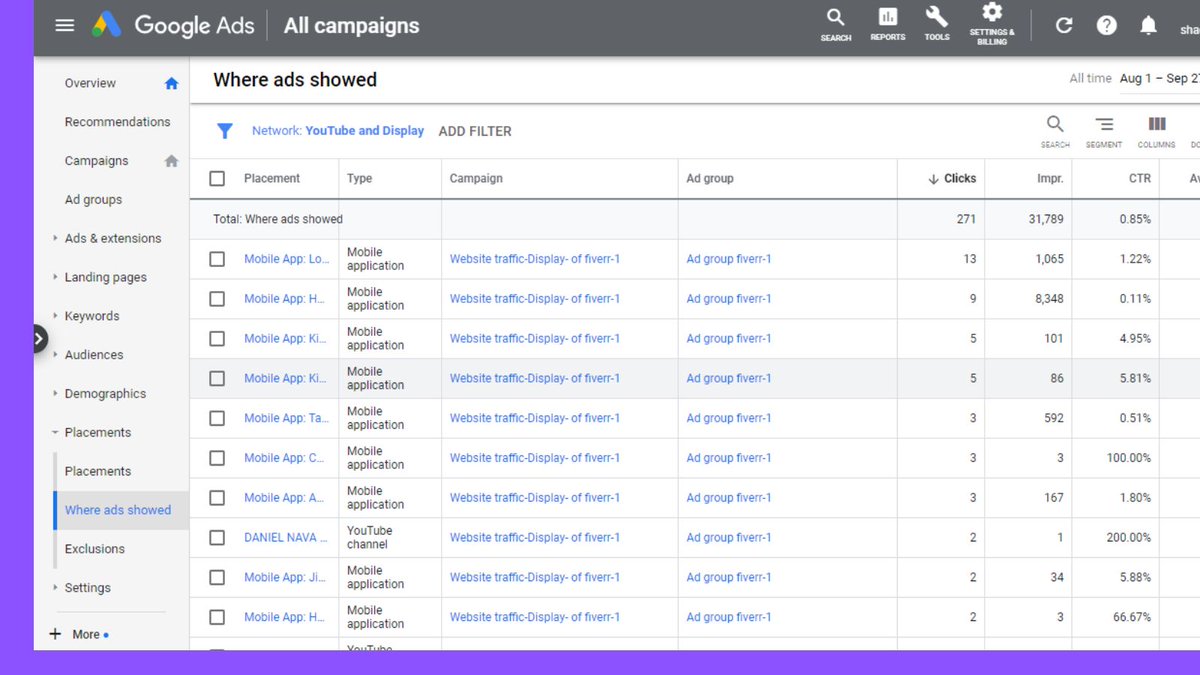This screenshot has height=675, width=1200.
Task: Expand Keywords in sidebar
Action: (55, 316)
